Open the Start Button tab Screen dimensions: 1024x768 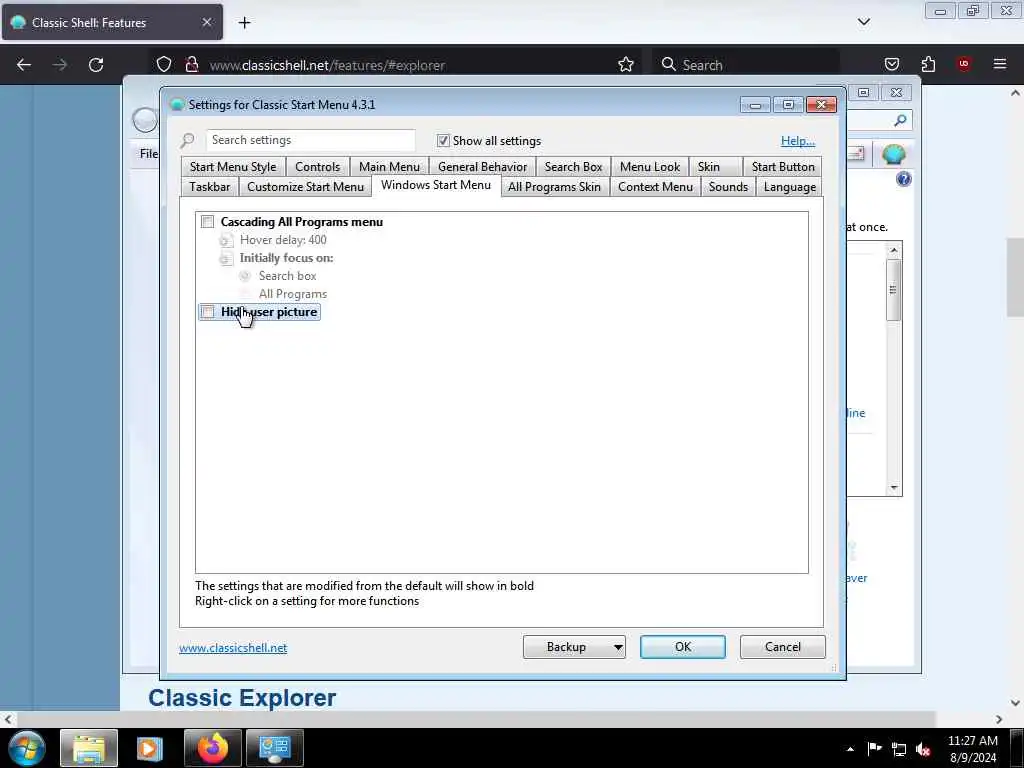[783, 167]
